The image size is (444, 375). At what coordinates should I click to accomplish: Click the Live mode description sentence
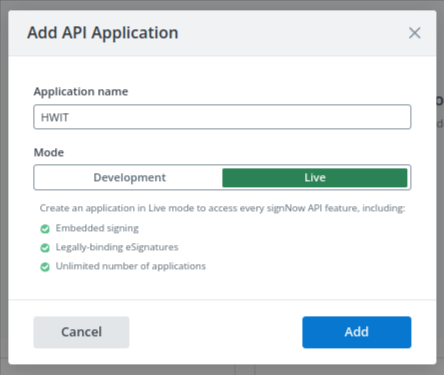[x=222, y=208]
